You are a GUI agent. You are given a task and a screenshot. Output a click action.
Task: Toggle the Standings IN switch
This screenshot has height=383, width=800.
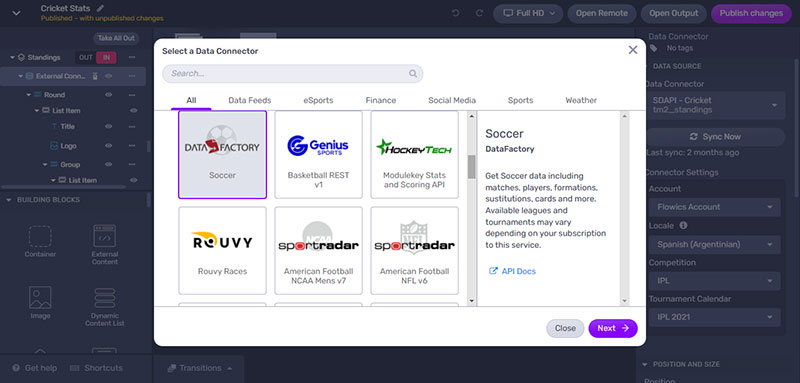pyautogui.click(x=106, y=58)
